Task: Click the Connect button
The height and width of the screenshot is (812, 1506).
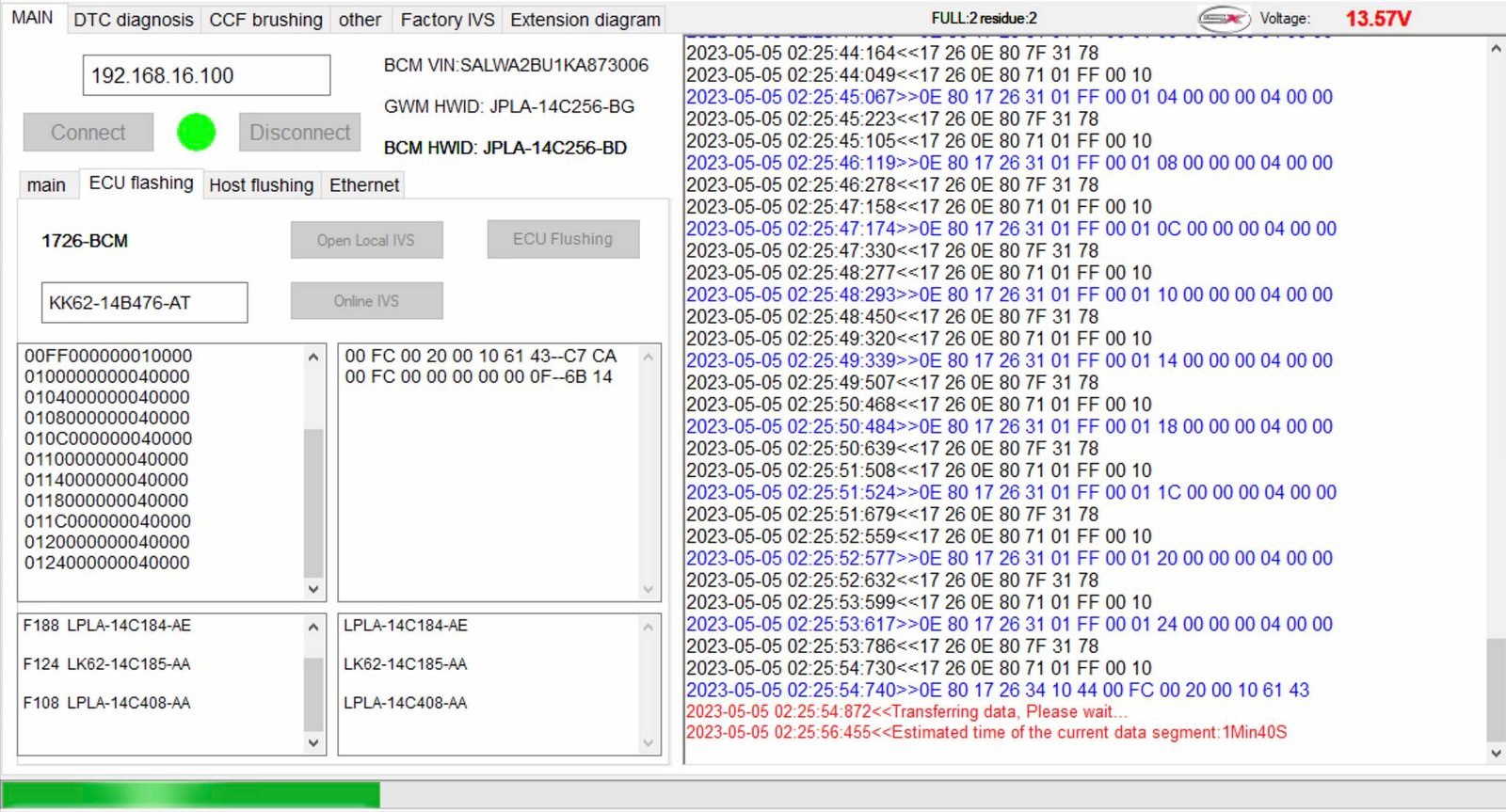Action: pos(88,133)
